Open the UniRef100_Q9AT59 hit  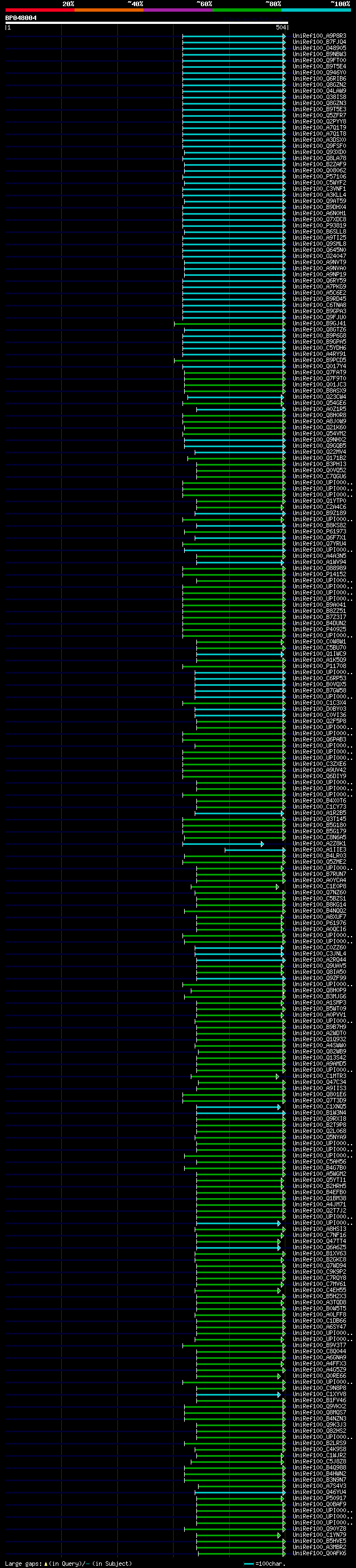click(x=319, y=201)
